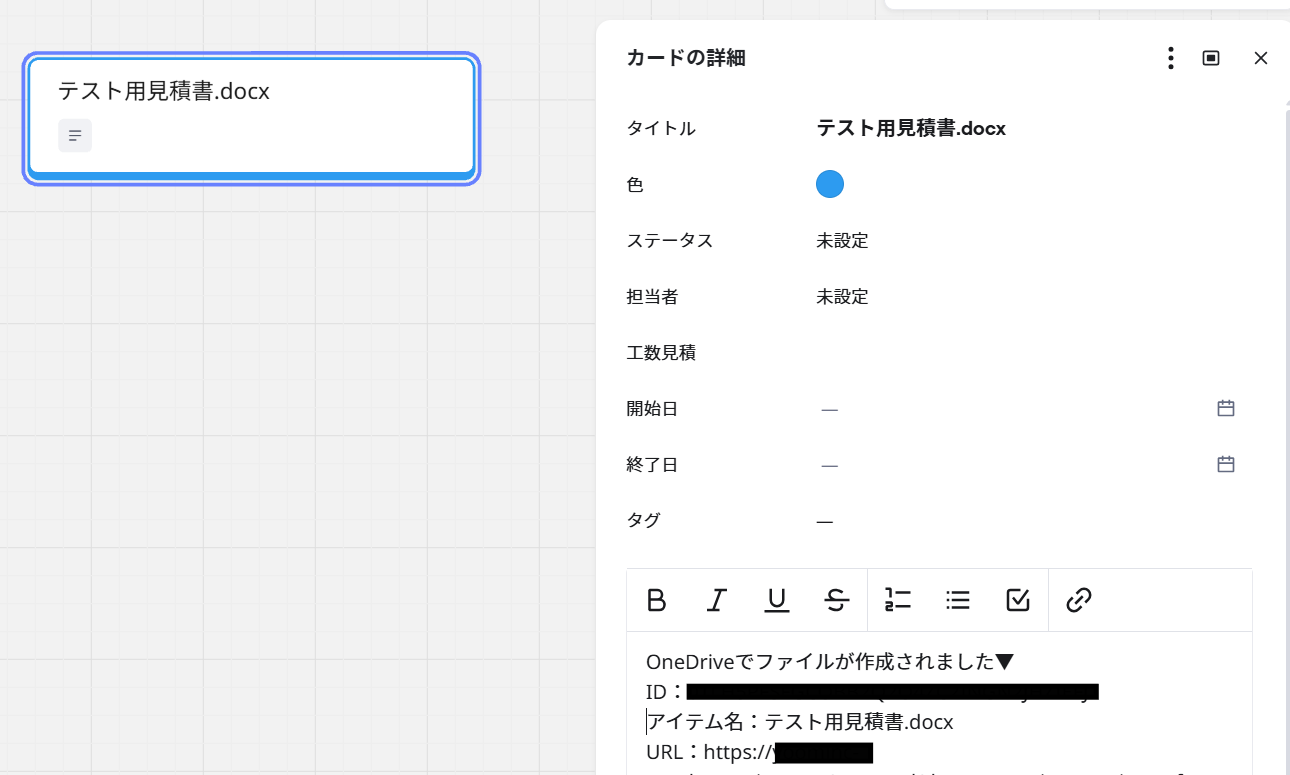Click the 工数見積 field label
The image size is (1290, 775).
661,353
